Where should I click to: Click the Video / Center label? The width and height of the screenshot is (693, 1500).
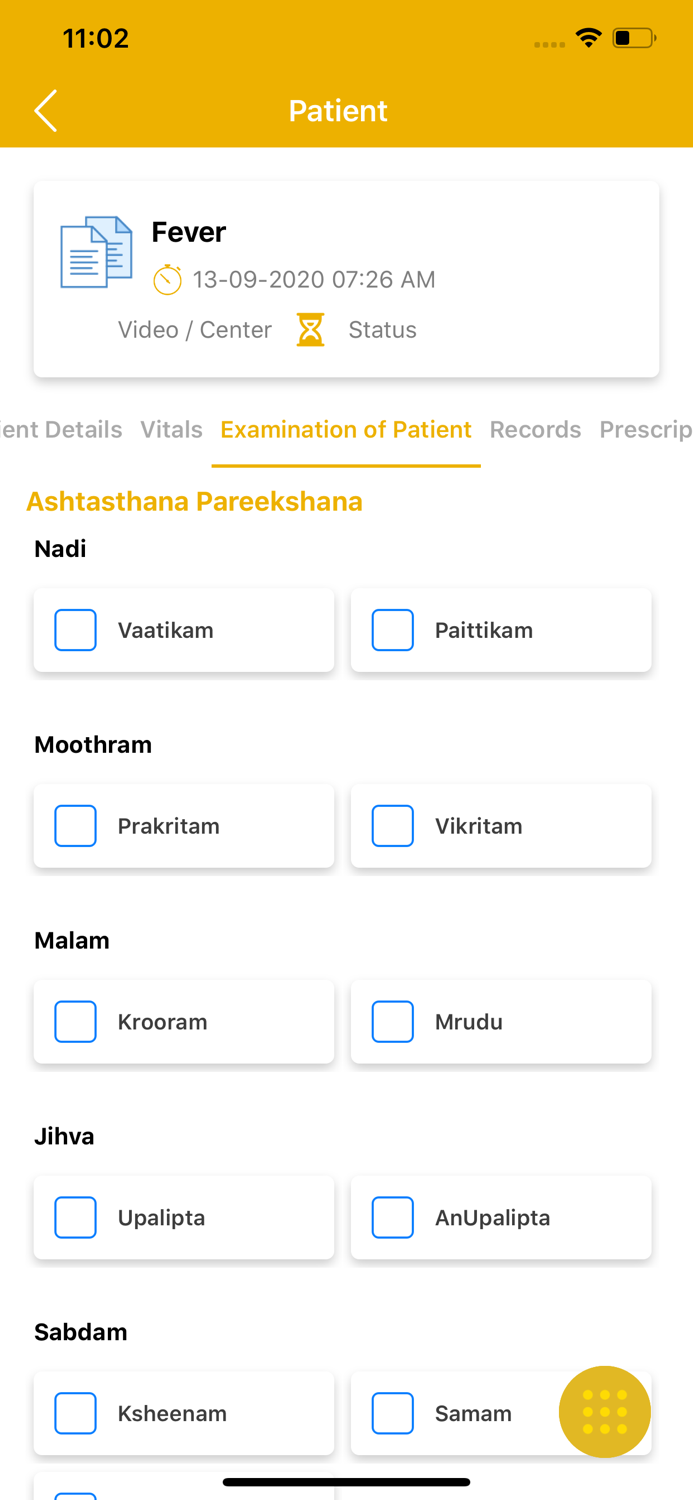click(x=195, y=329)
